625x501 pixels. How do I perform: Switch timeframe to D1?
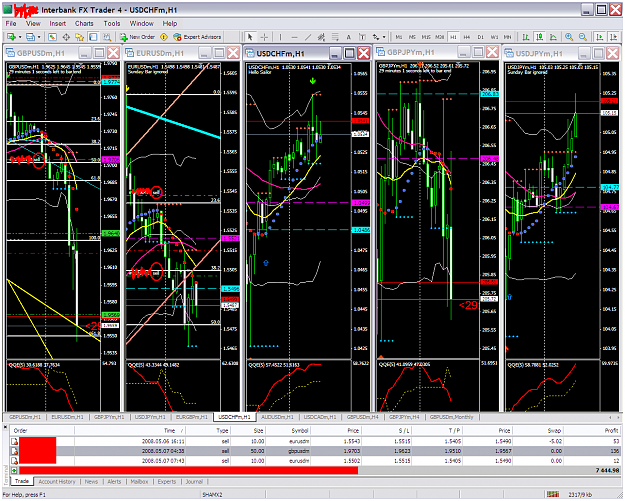[480, 37]
